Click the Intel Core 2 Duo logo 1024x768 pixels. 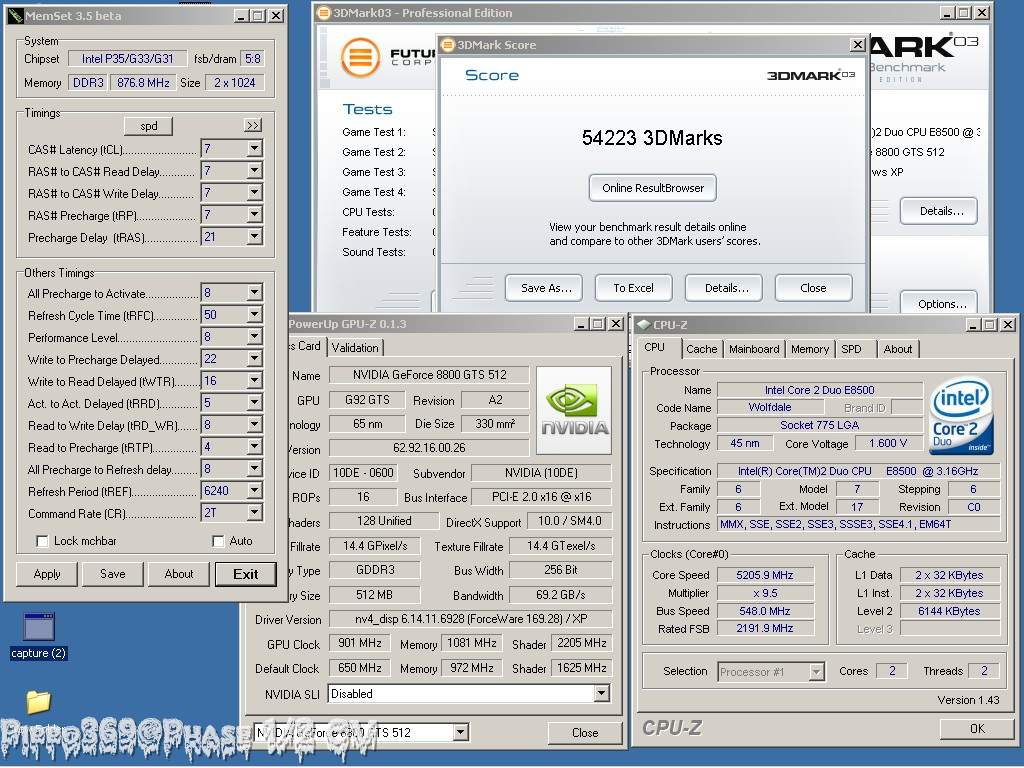coord(961,415)
